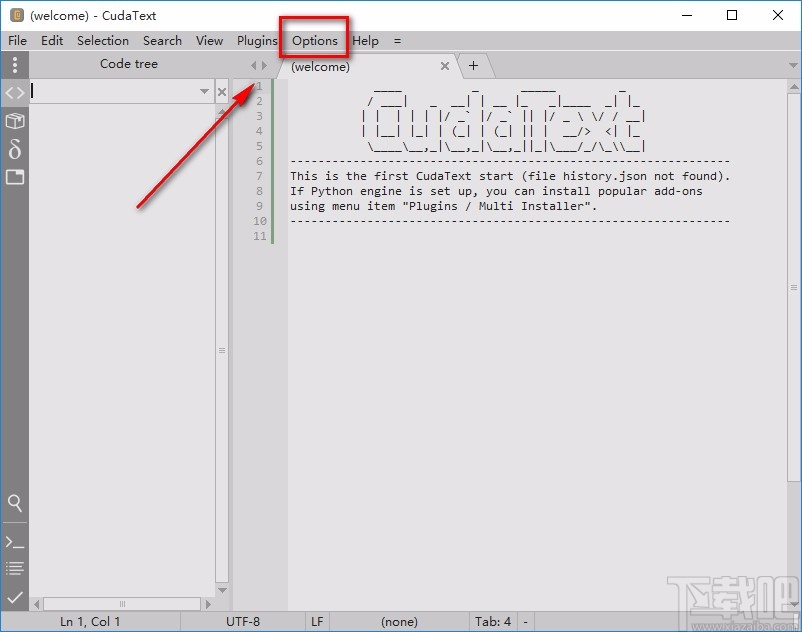
Task: Open the Snippets delta icon panel
Action: [15, 149]
